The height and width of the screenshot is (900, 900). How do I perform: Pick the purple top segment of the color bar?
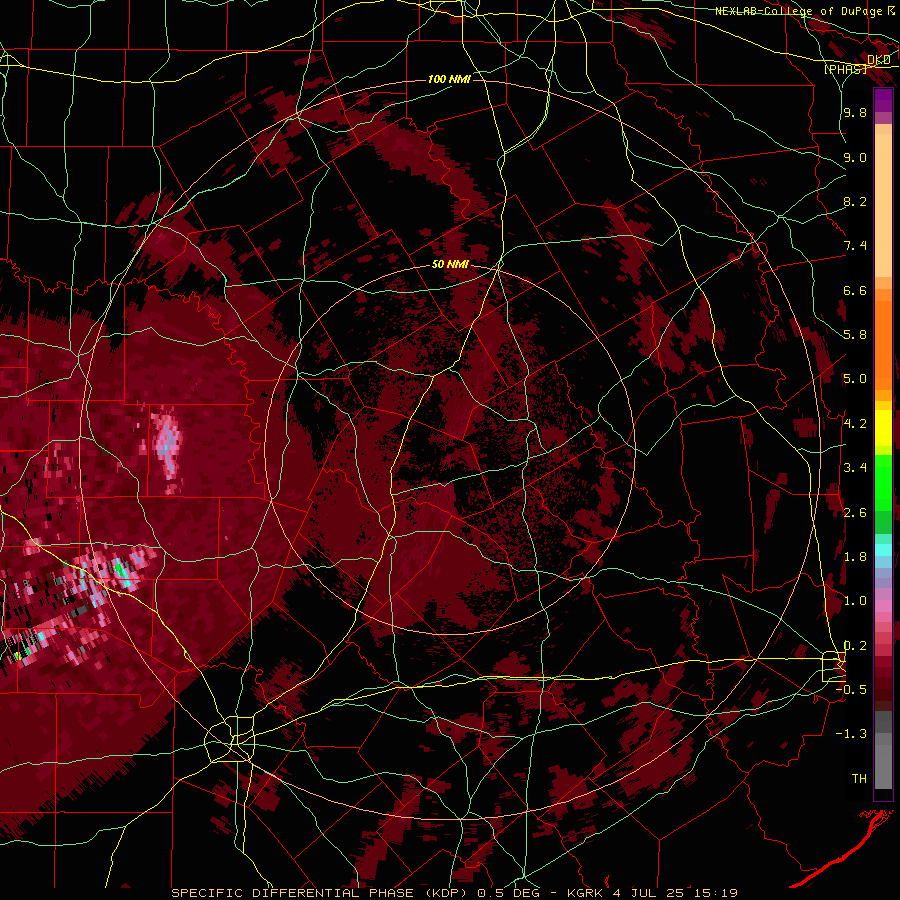coord(883,100)
